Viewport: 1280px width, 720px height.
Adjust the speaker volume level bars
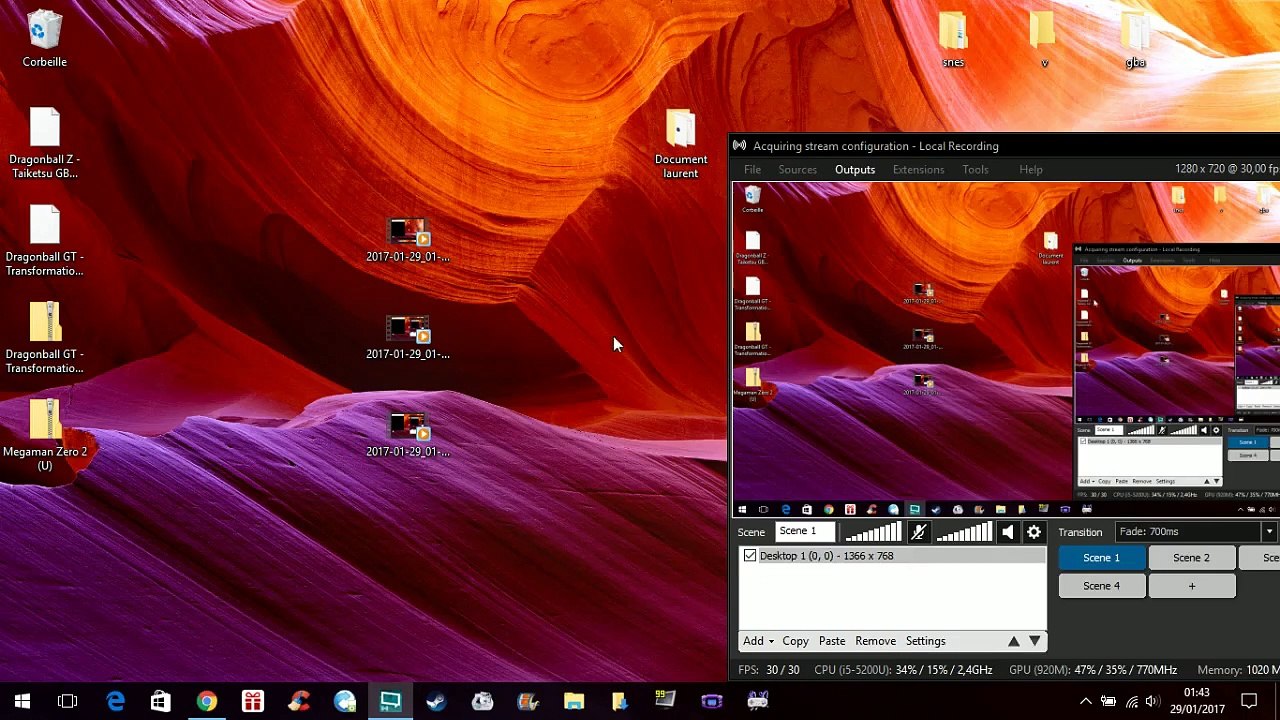click(964, 532)
